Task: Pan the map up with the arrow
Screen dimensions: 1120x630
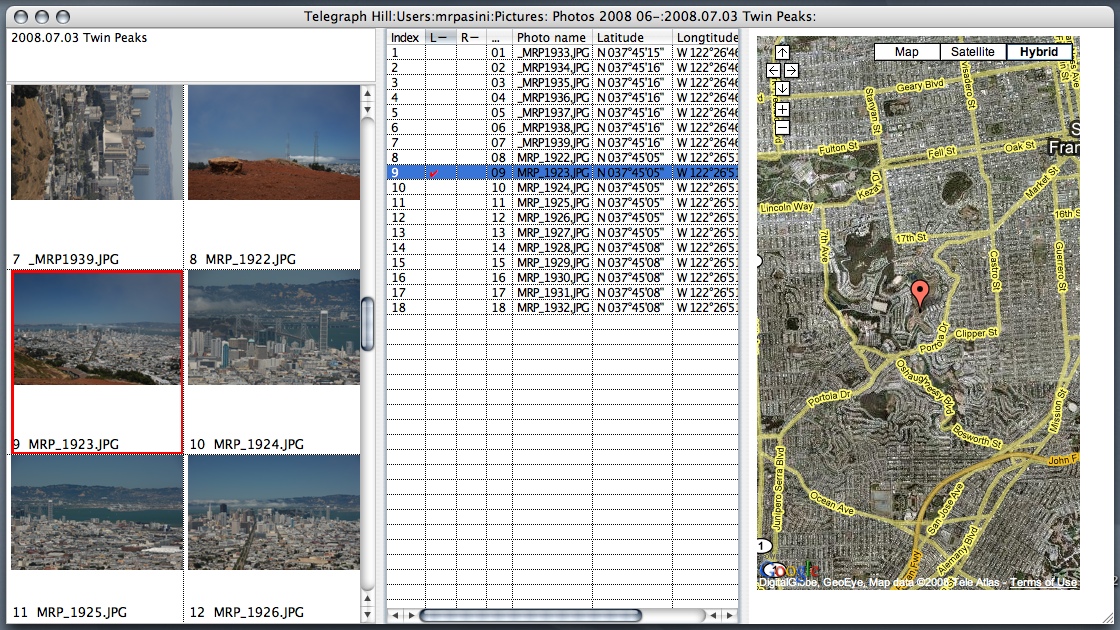Action: click(782, 53)
